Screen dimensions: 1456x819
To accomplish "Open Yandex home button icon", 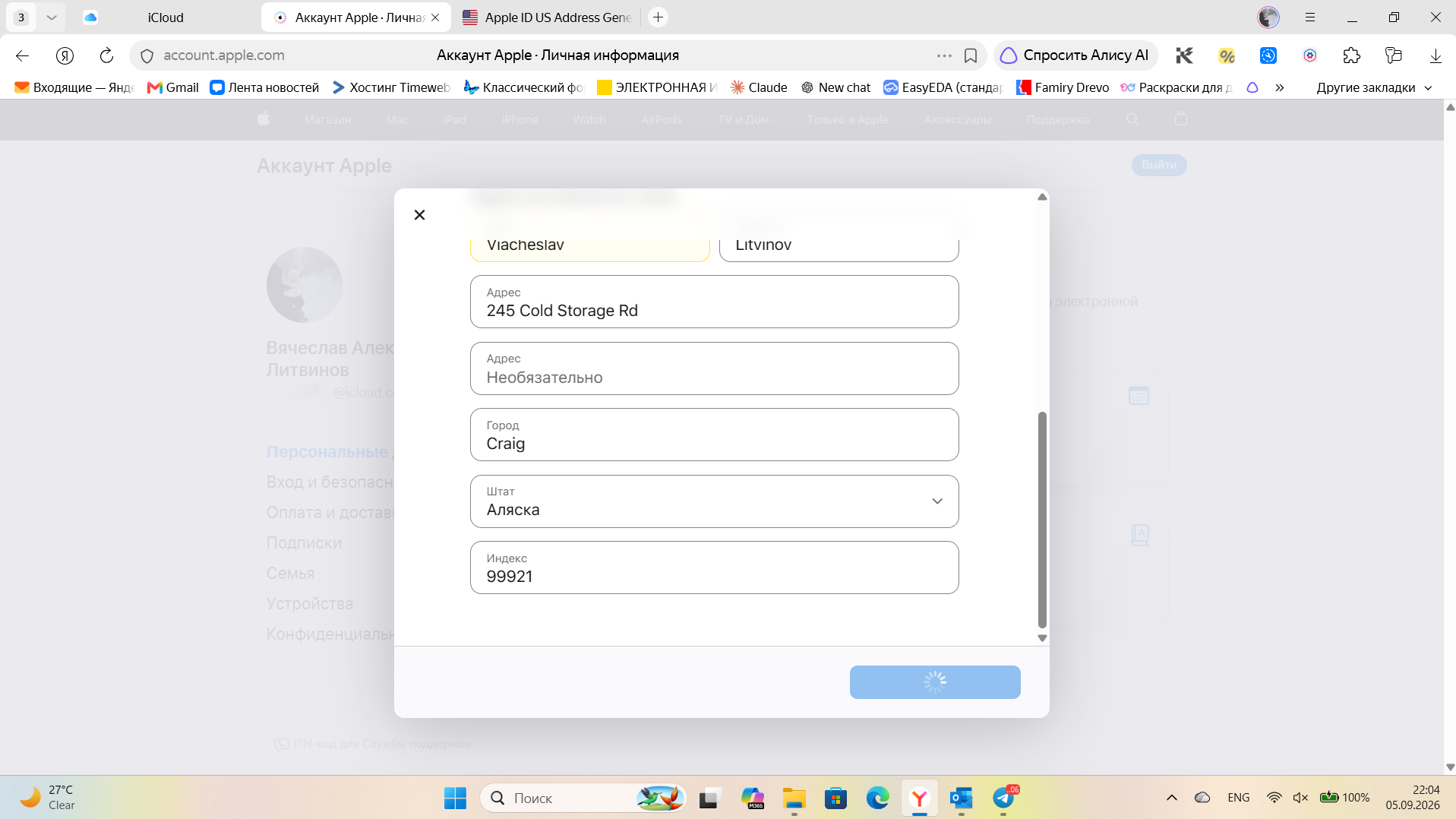I will [x=65, y=55].
